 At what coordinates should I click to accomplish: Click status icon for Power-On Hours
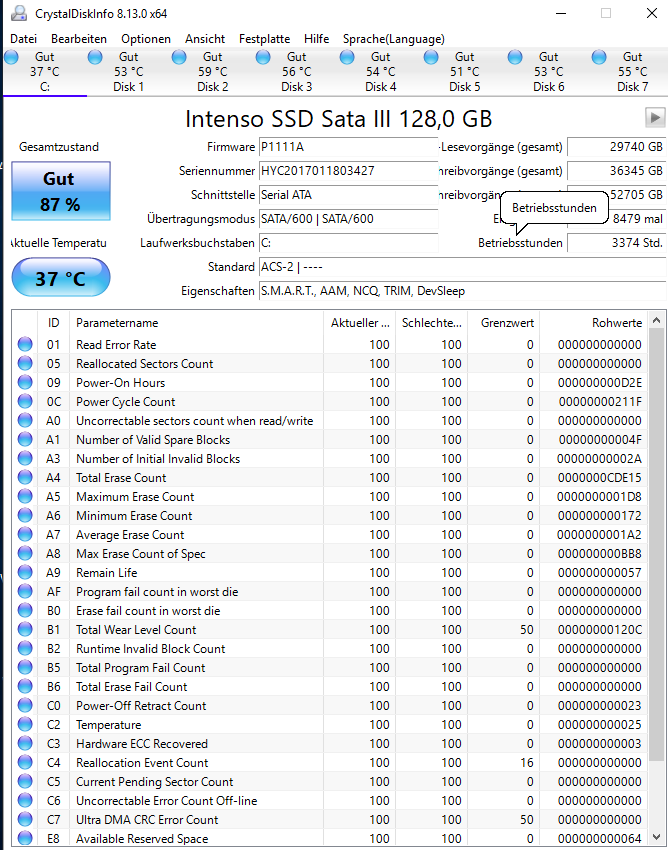(x=25, y=382)
